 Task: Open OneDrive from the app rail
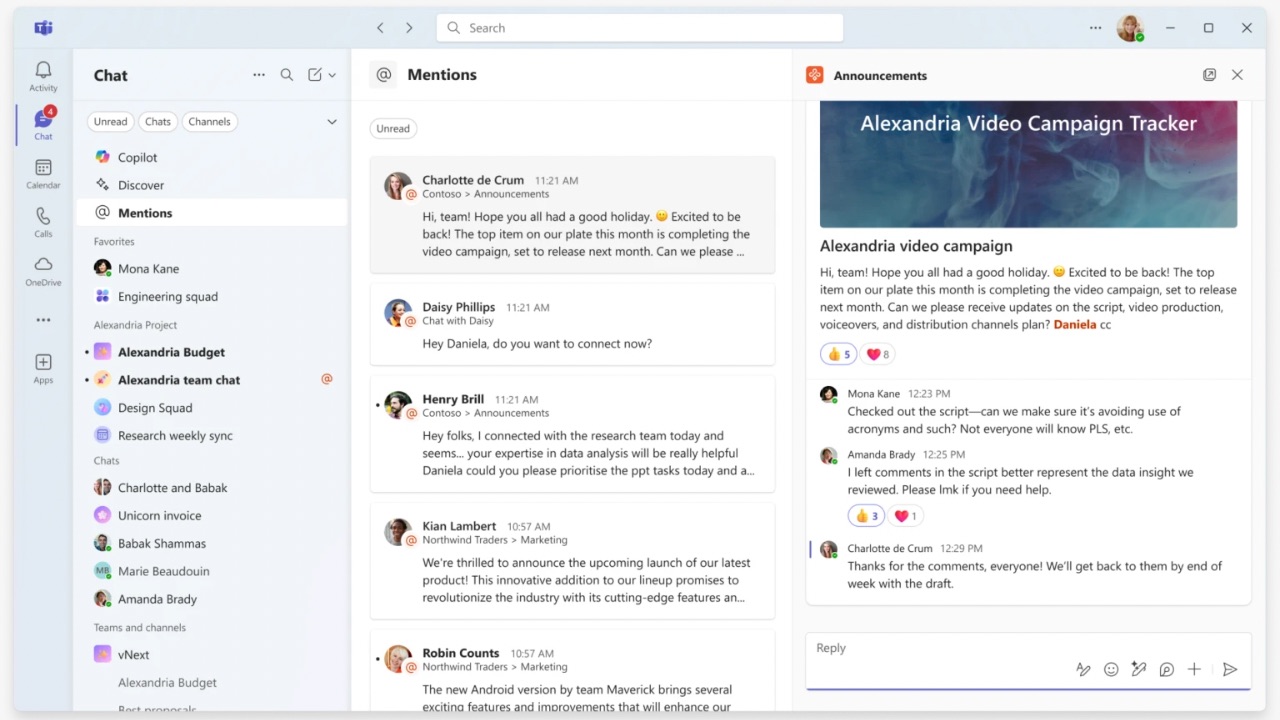[x=42, y=268]
